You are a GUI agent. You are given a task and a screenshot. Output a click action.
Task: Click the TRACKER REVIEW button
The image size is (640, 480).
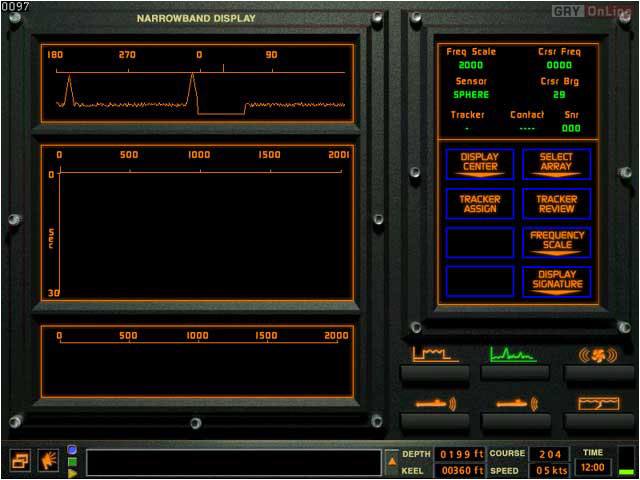pos(556,204)
